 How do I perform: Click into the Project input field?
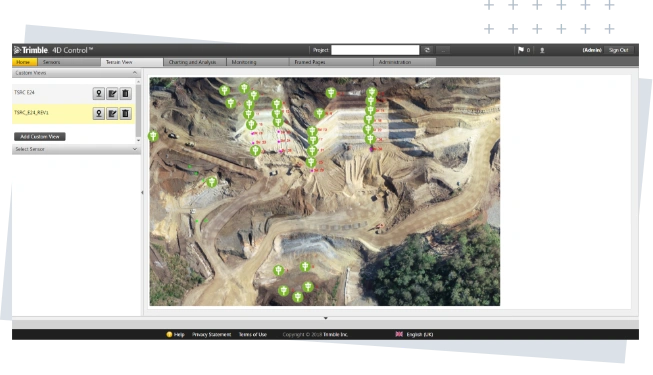tap(375, 50)
